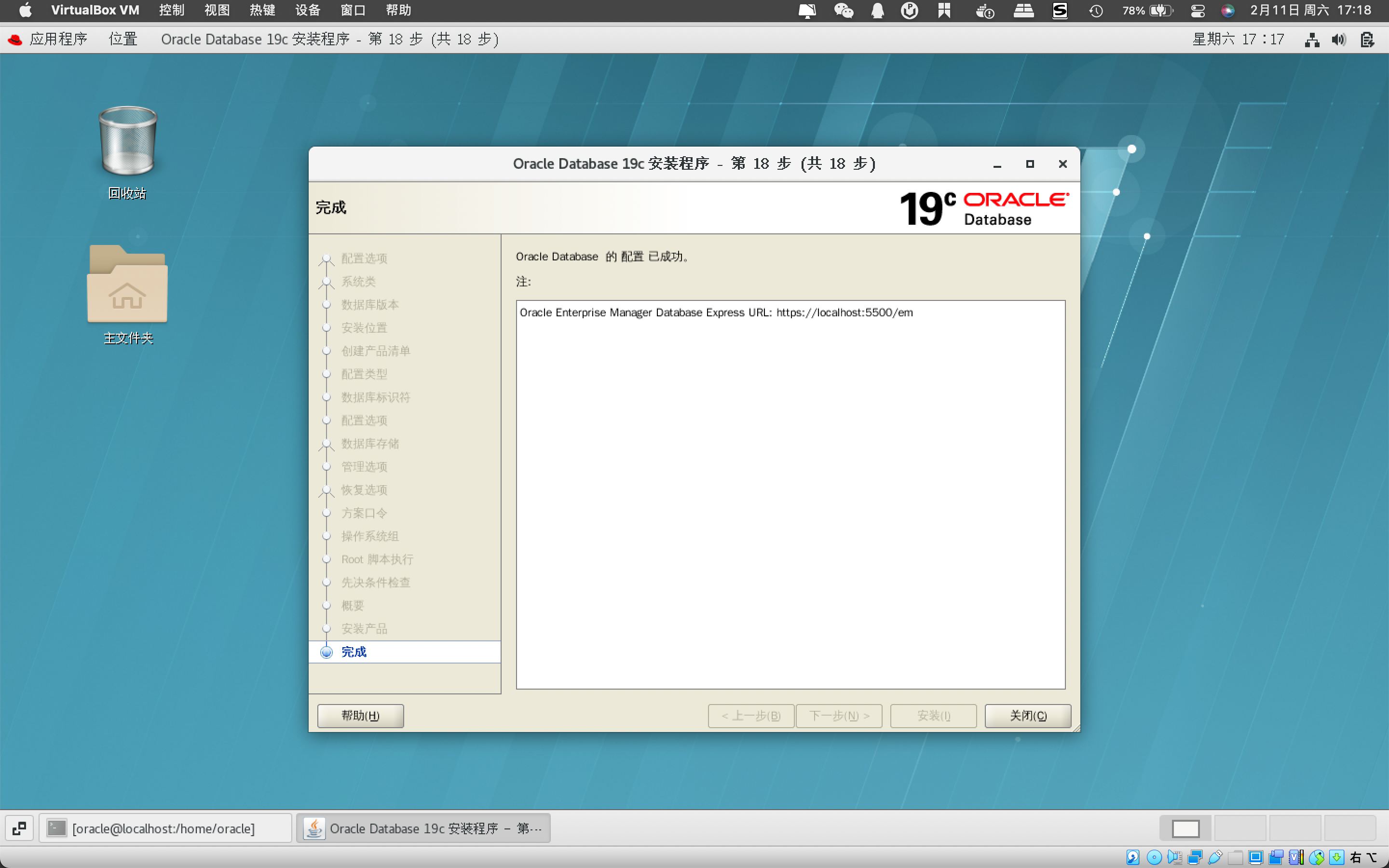Select the Root 脚本执行 step in the sidebar
The width and height of the screenshot is (1389, 868).
(377, 559)
